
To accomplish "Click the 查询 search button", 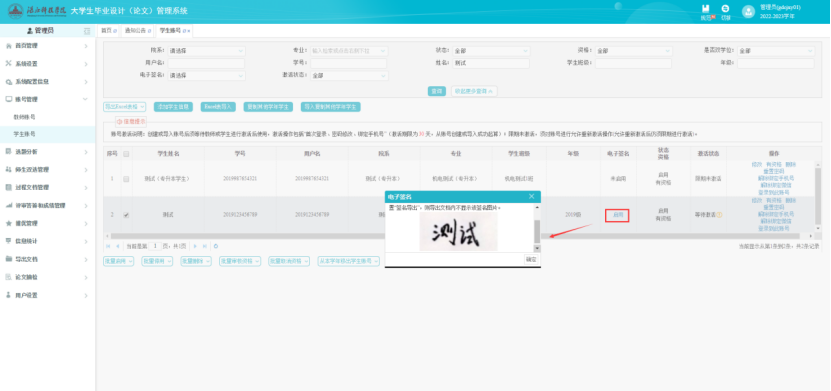I will point(437,91).
